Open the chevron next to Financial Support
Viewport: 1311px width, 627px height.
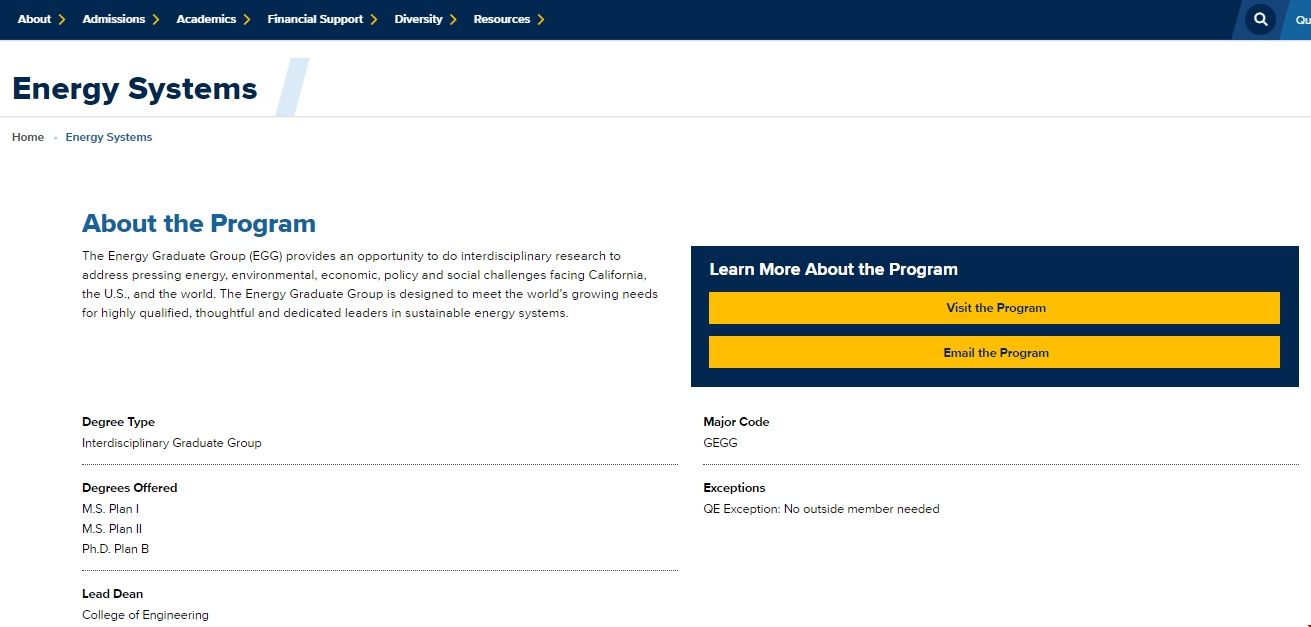374,20
